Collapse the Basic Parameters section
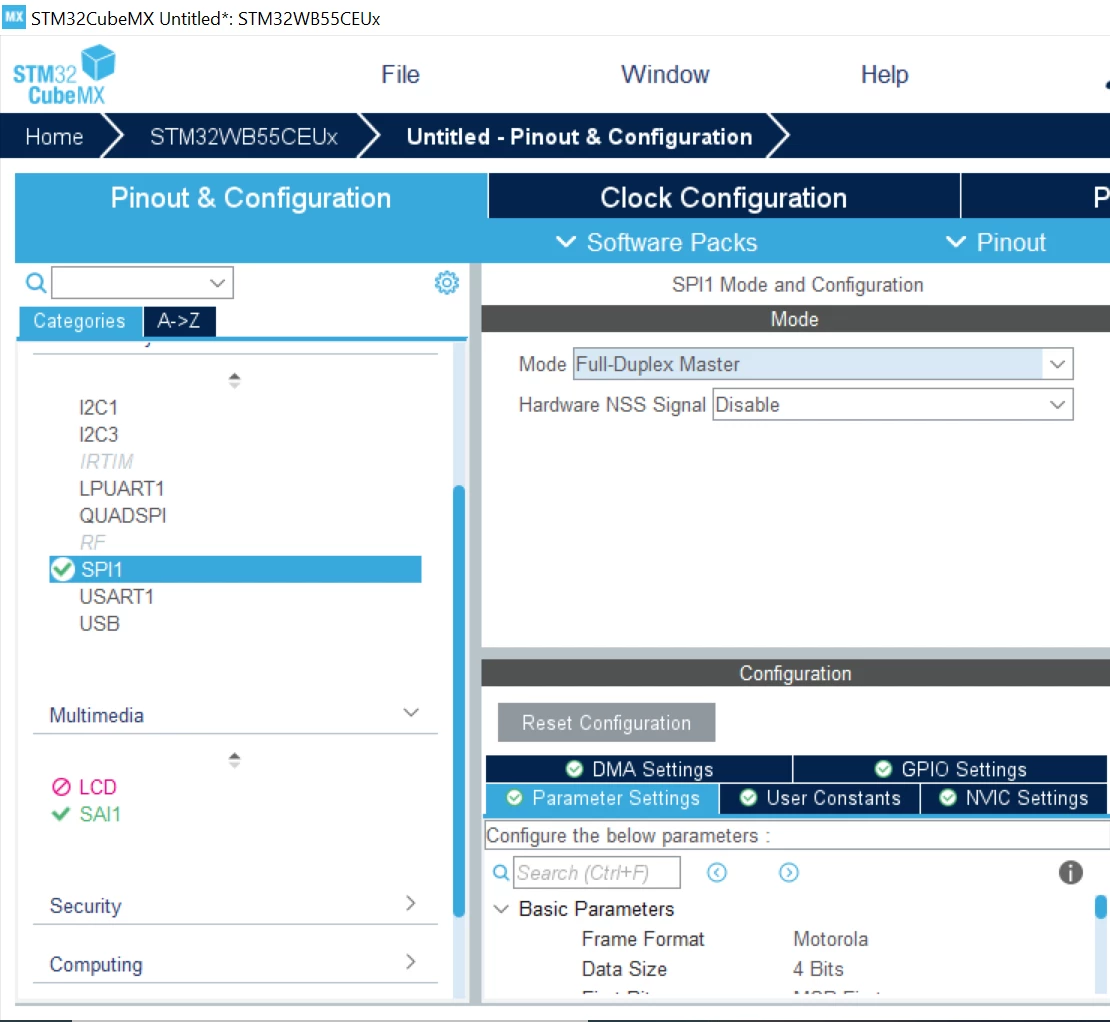1110x1022 pixels. pos(501,909)
